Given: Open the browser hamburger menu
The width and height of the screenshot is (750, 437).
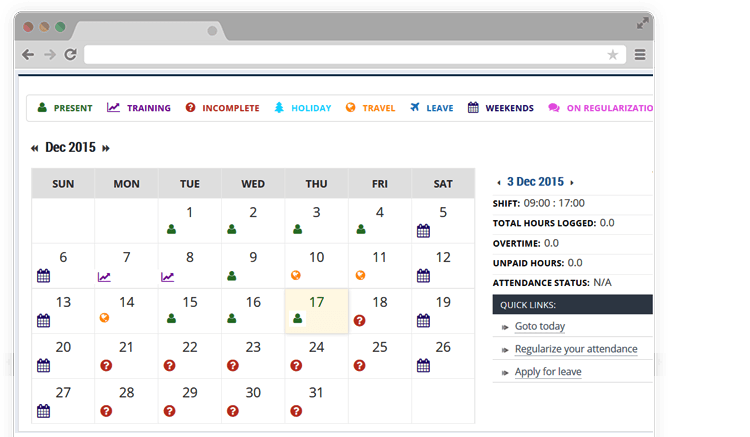Looking at the screenshot, I should tap(640, 55).
